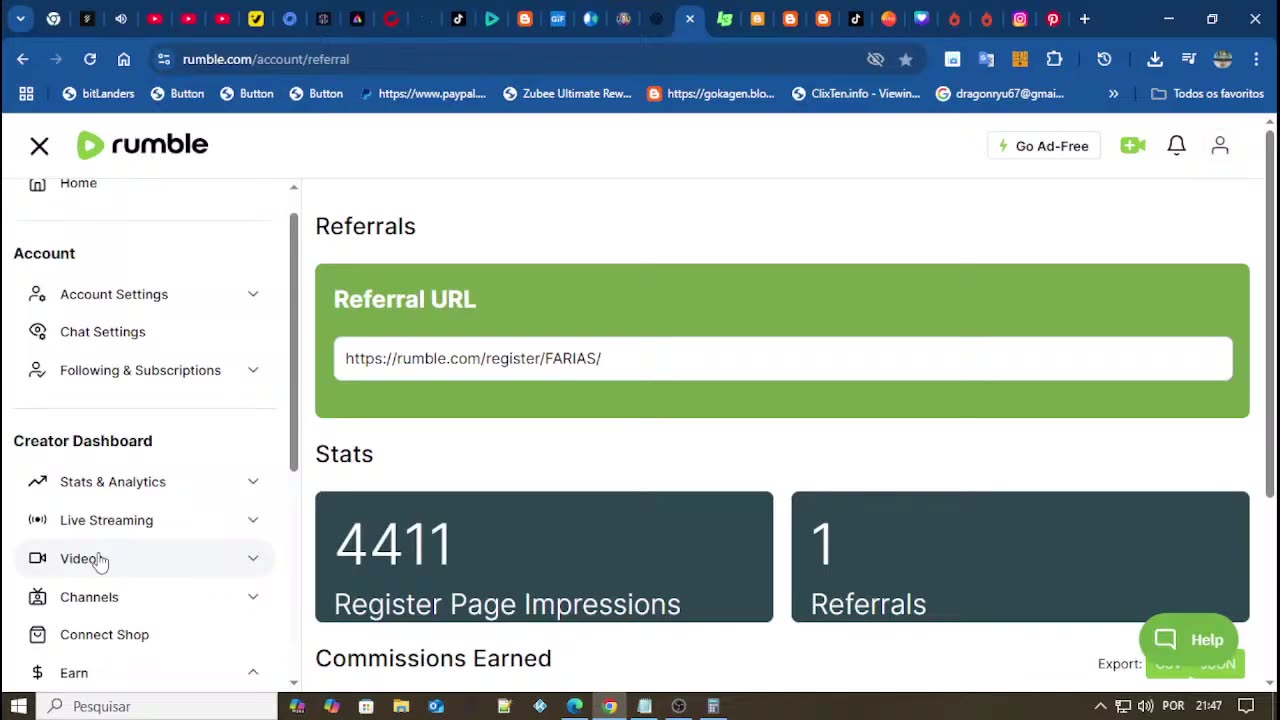Bookmark this page with the star icon

(x=905, y=59)
